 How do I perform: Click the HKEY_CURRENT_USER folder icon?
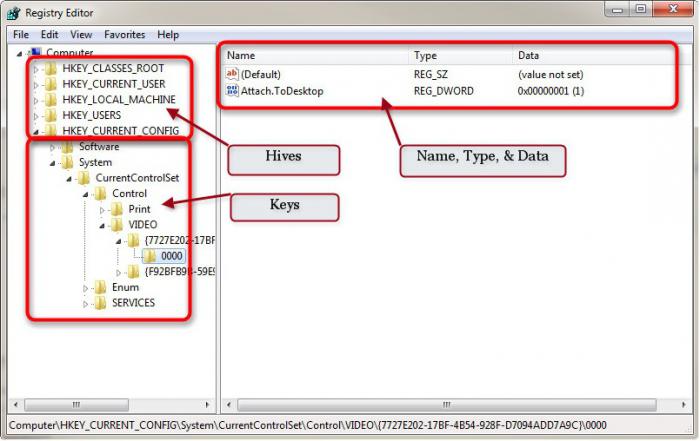point(51,84)
